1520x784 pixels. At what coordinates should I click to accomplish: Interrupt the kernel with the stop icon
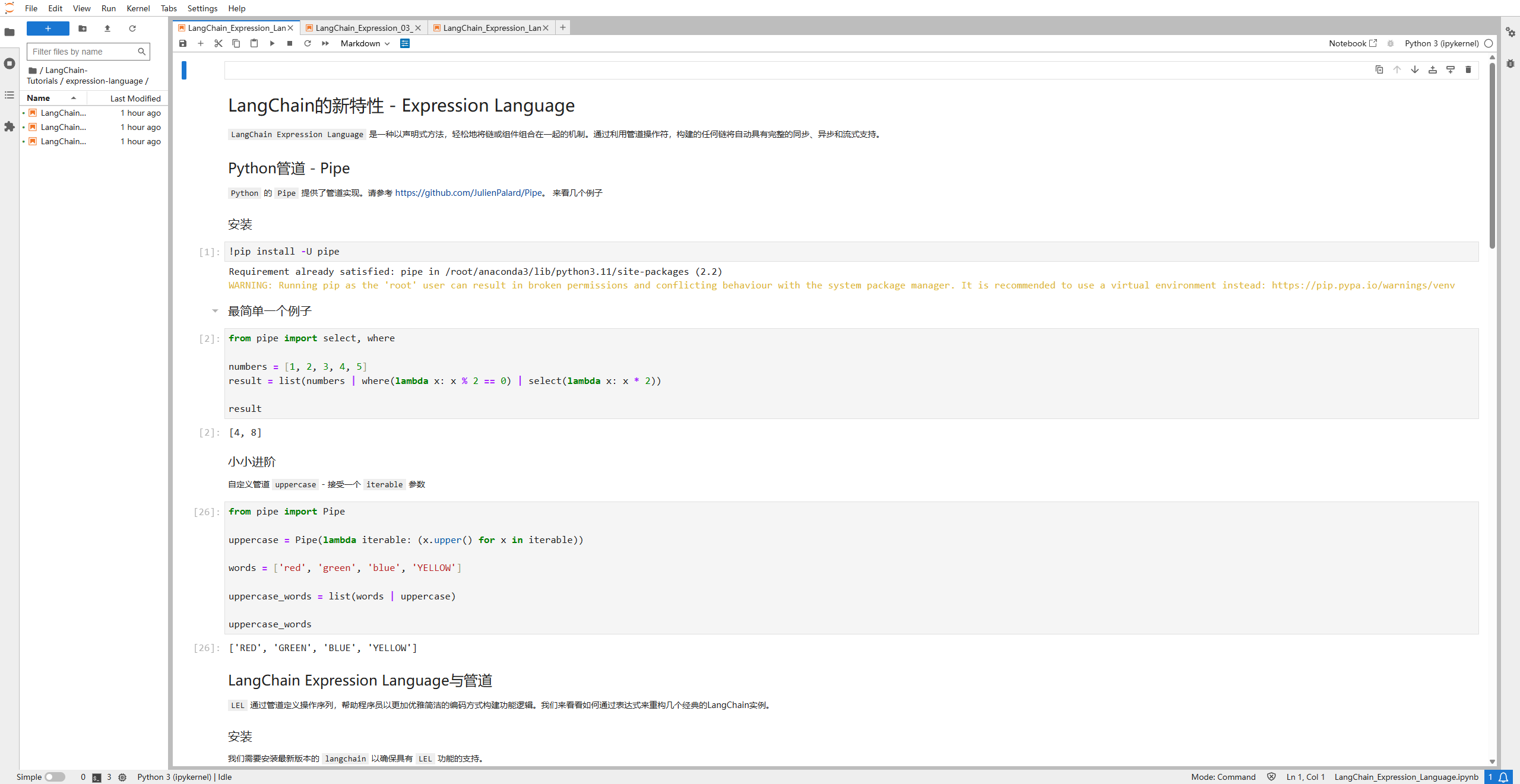(290, 43)
